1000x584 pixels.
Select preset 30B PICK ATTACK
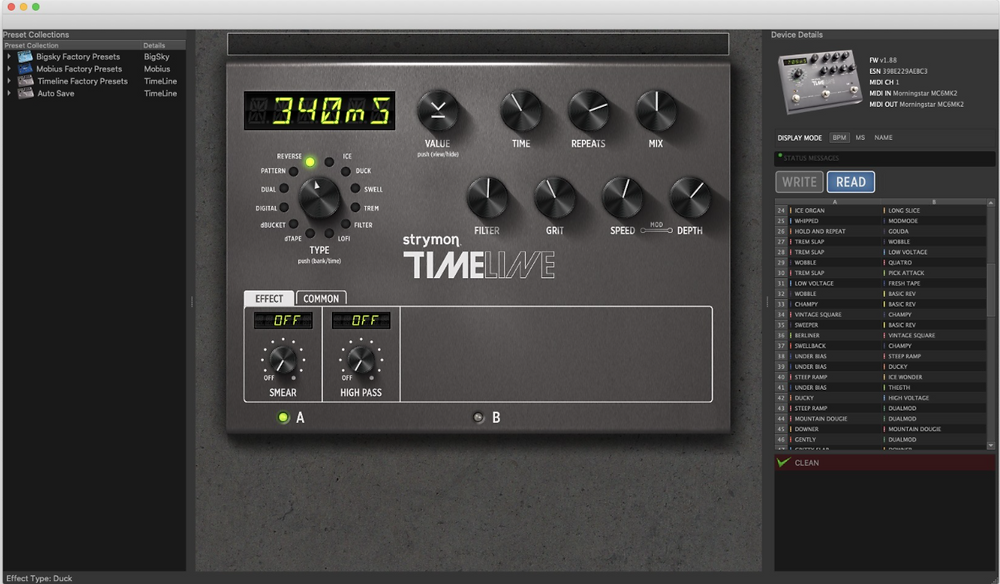click(934, 273)
